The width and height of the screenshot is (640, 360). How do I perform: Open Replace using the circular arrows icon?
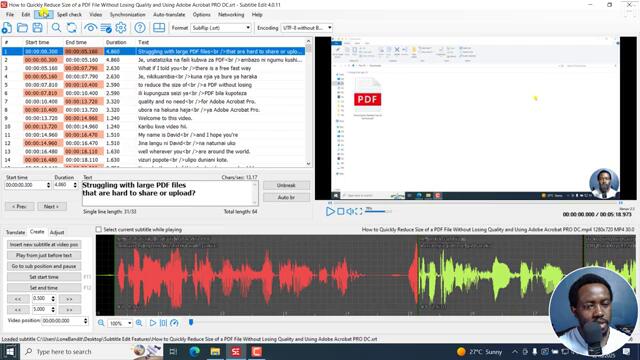(x=72, y=28)
